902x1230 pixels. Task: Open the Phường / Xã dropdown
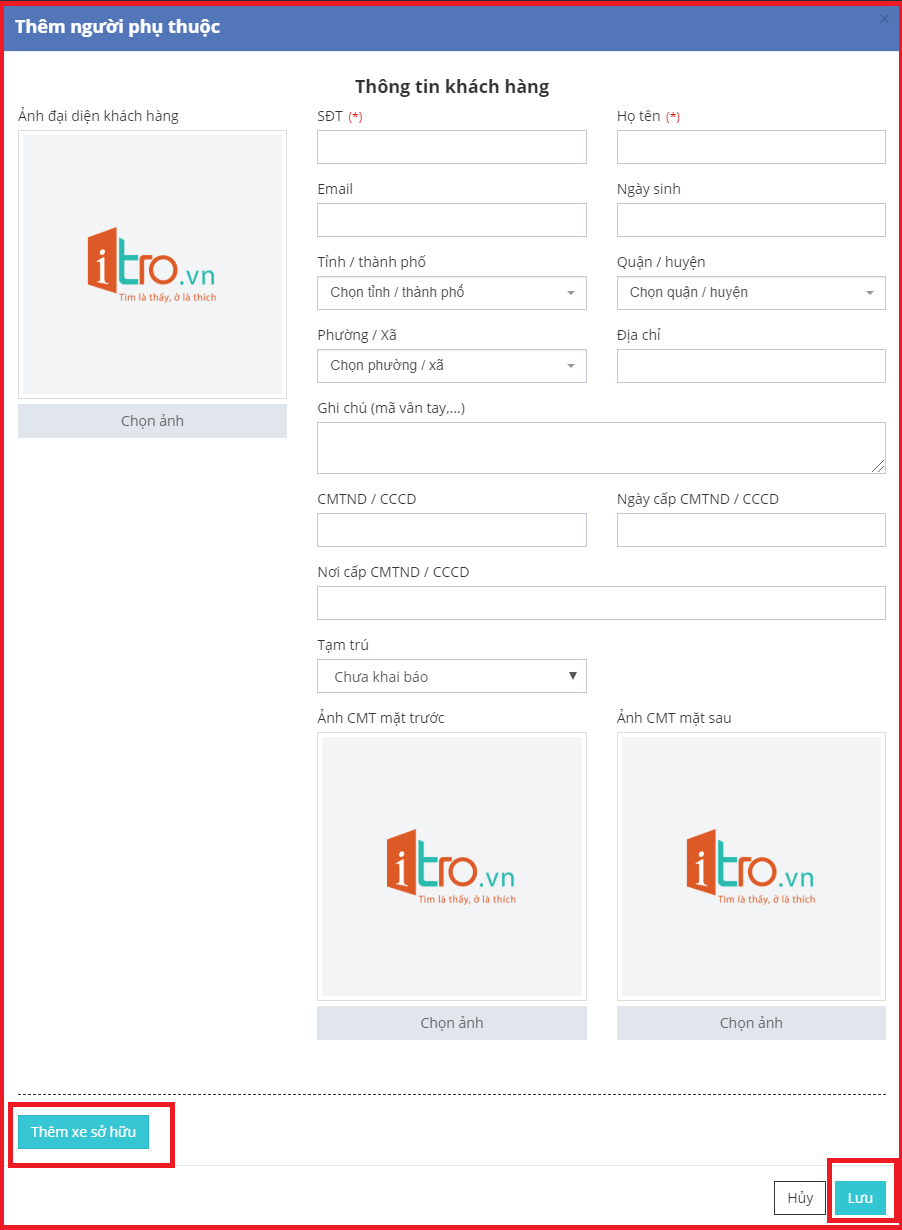click(451, 366)
